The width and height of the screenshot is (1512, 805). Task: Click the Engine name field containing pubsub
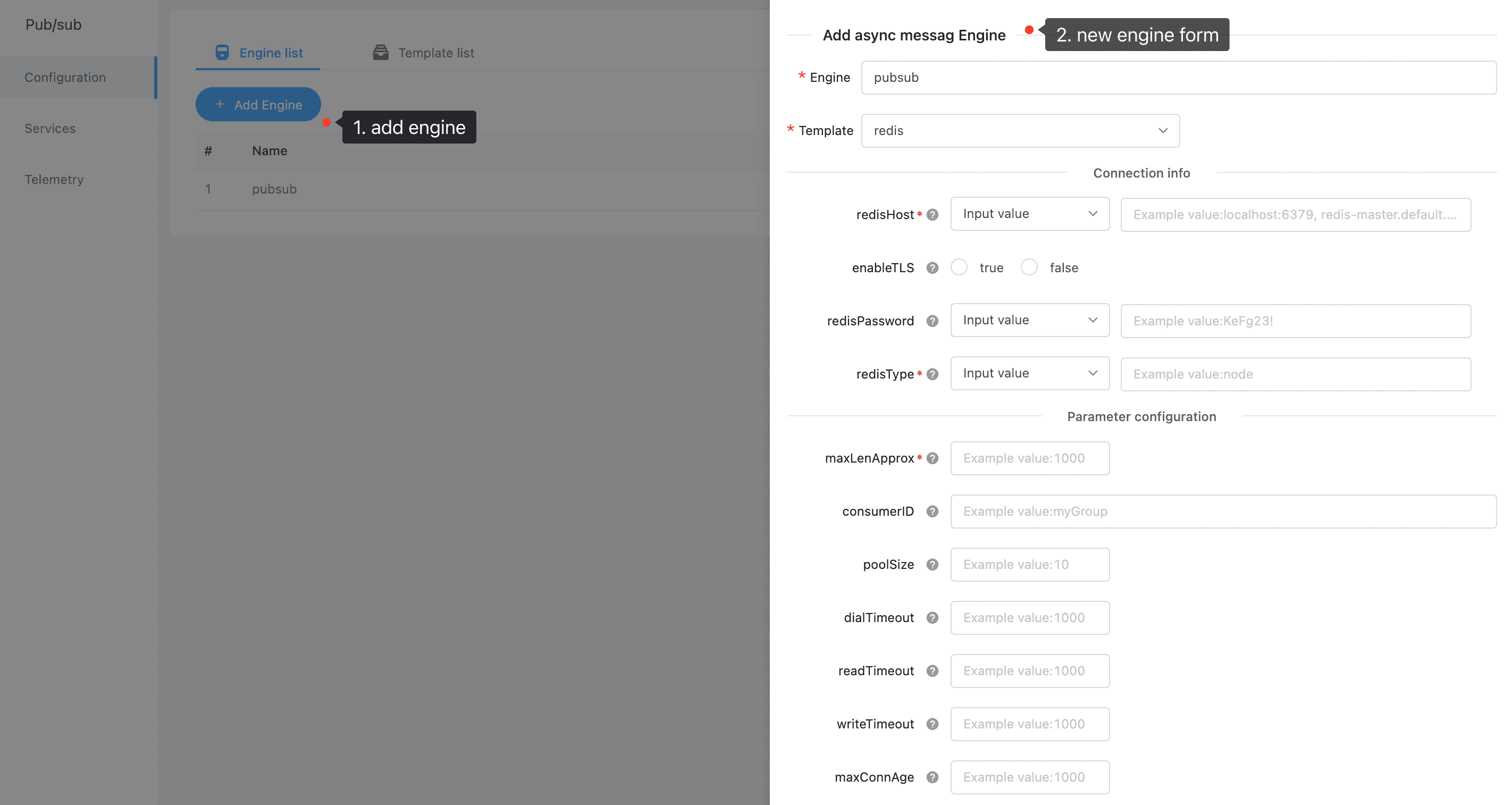click(1179, 78)
